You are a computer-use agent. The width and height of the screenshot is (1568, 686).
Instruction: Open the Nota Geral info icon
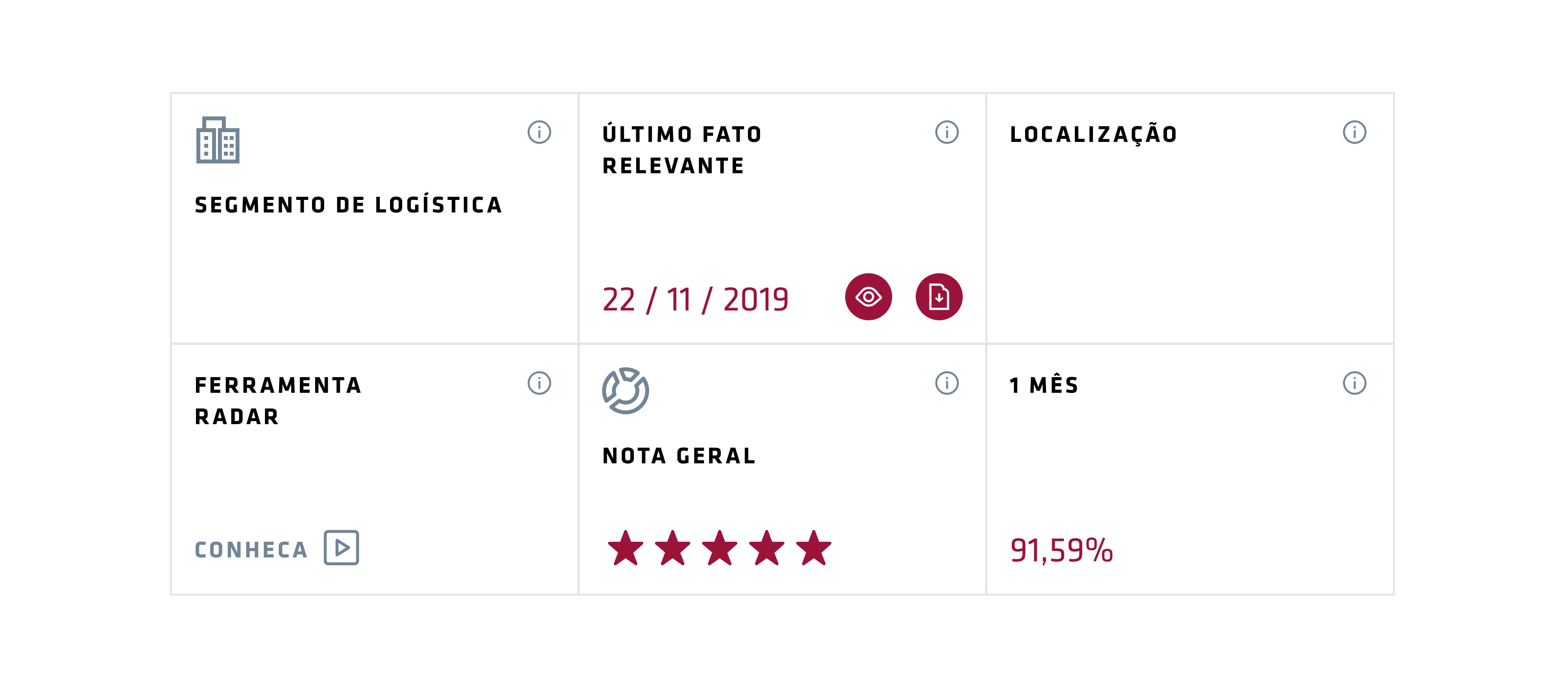(x=947, y=383)
